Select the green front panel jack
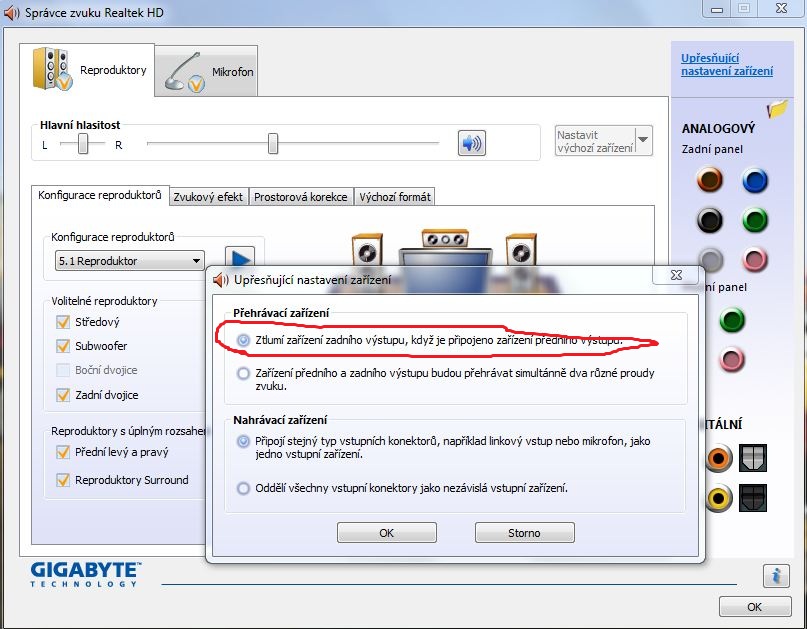This screenshot has height=629, width=807. click(x=731, y=320)
